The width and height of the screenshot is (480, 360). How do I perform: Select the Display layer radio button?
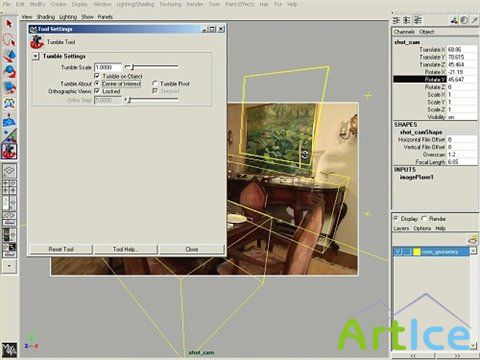(x=396, y=219)
